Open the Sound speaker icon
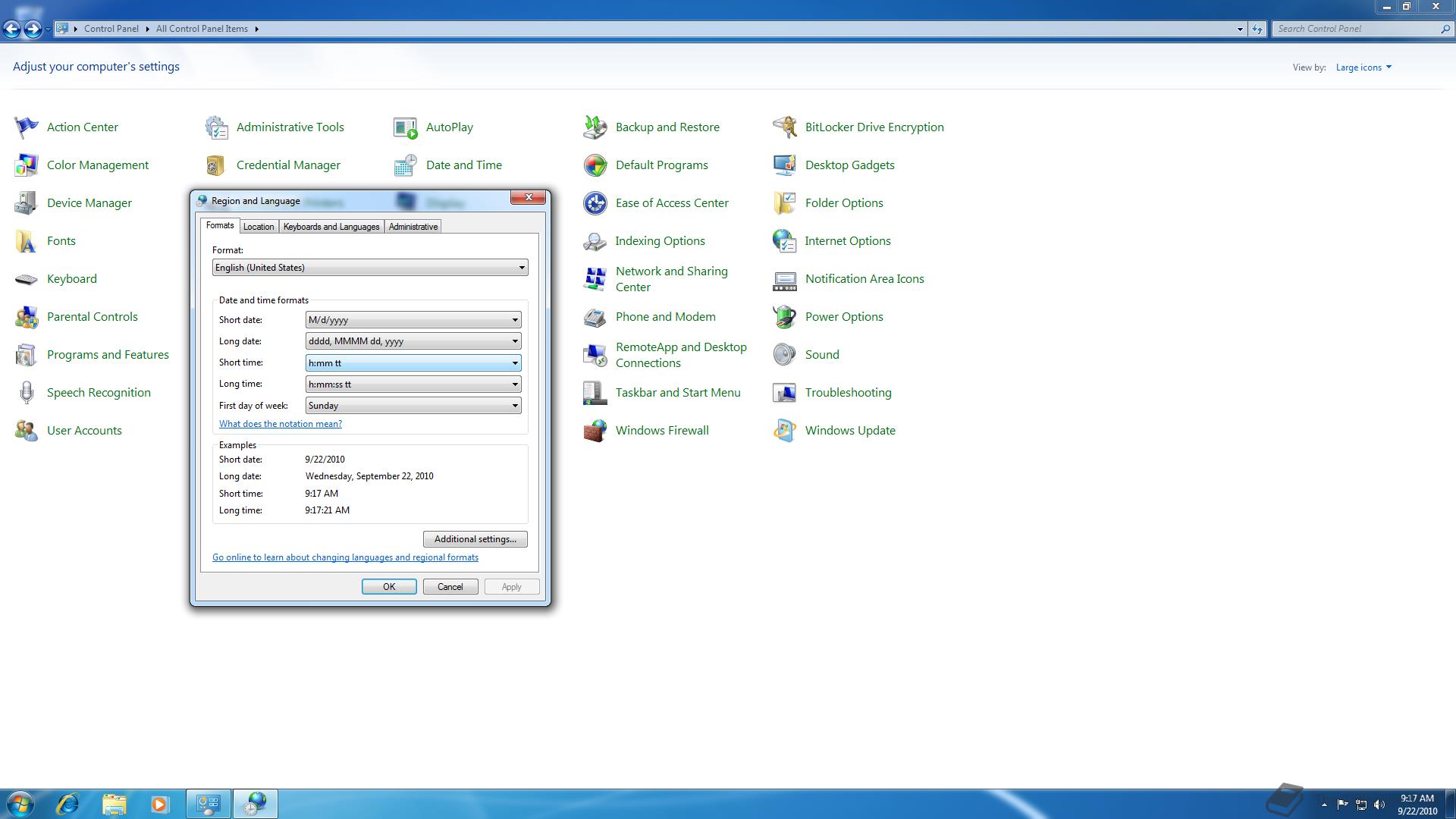Image resolution: width=1456 pixels, height=819 pixels. pos(785,355)
